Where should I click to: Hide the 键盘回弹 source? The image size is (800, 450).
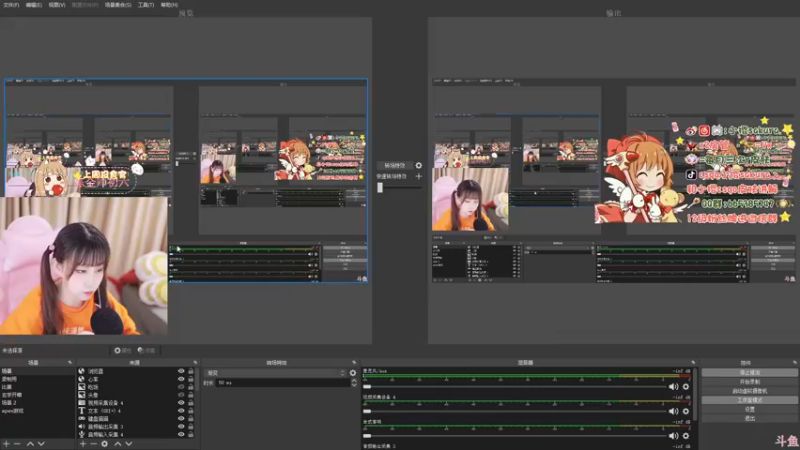181,418
